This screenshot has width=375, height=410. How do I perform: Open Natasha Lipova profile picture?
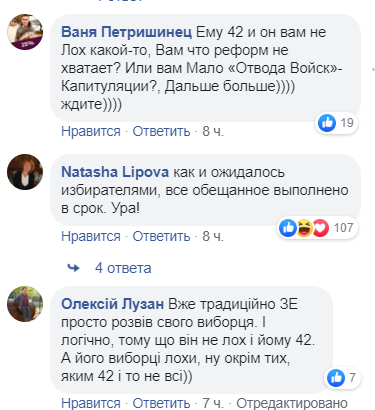click(x=25, y=172)
